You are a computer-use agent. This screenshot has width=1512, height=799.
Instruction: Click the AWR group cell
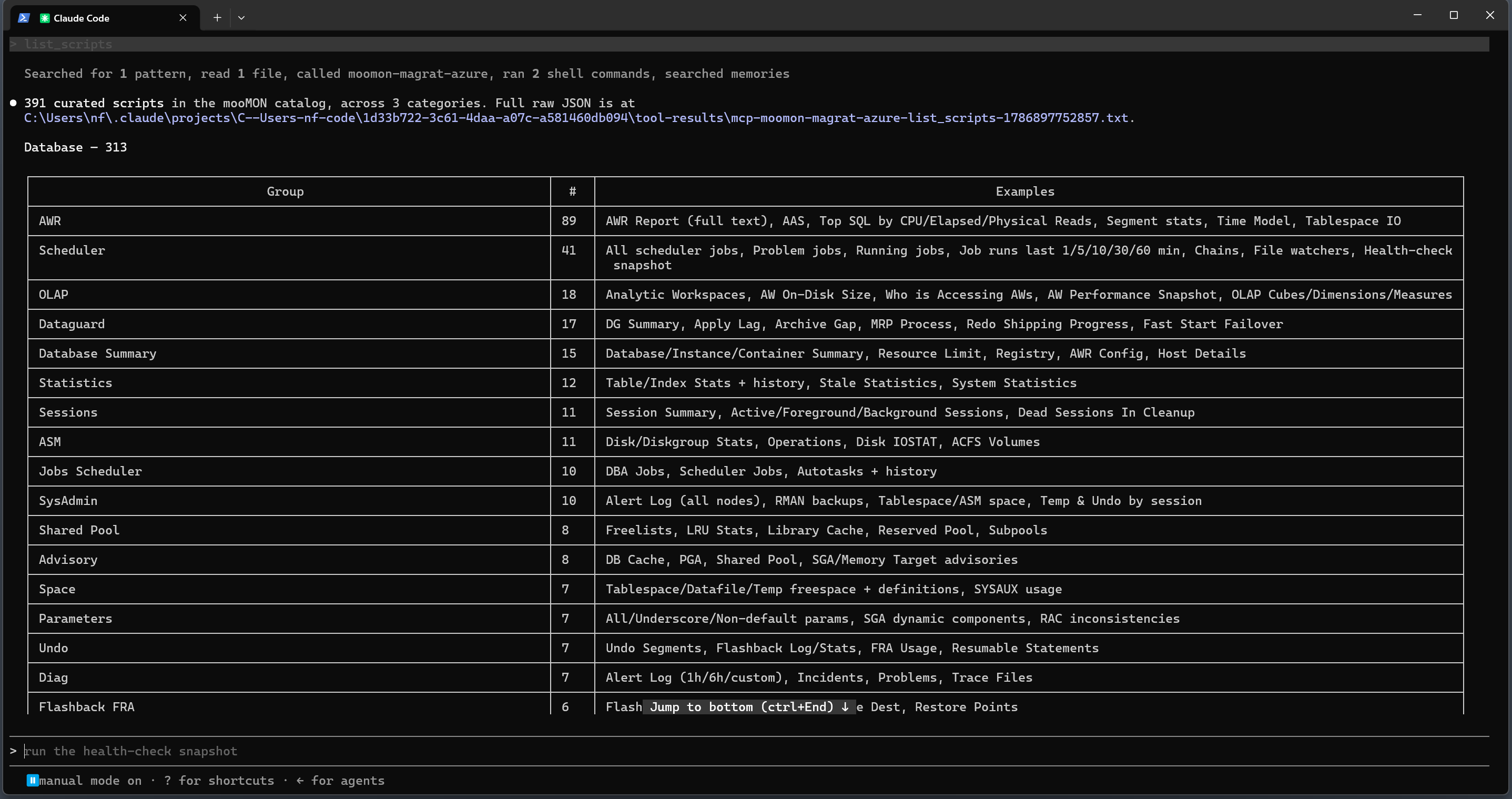pos(289,221)
